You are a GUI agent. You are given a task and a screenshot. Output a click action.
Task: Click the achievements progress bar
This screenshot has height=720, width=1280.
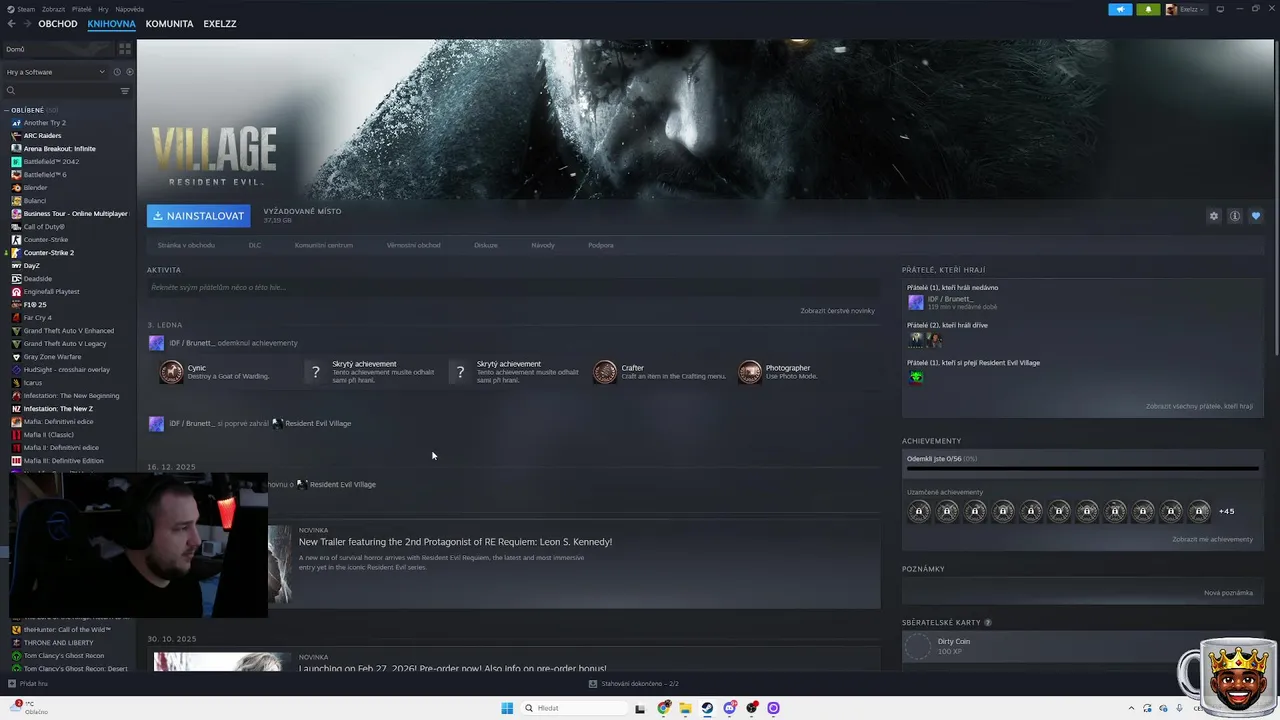tap(1082, 468)
